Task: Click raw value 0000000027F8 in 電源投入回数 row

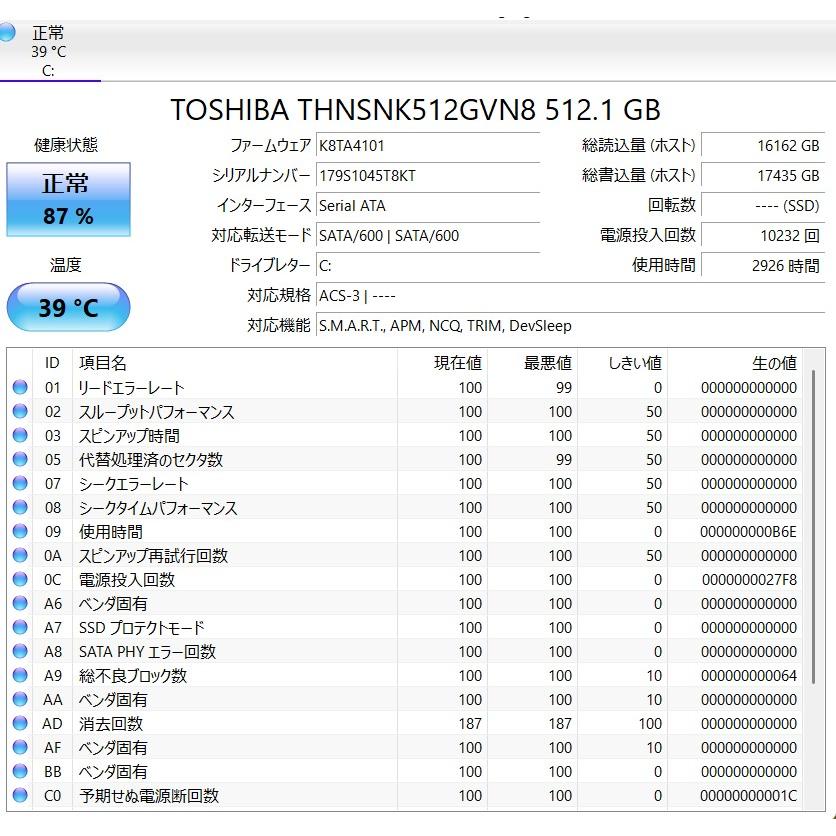Action: coord(749,580)
